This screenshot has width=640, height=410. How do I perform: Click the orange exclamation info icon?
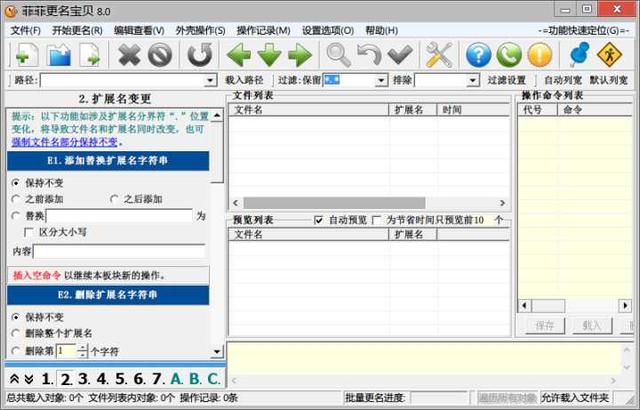[x=540, y=55]
